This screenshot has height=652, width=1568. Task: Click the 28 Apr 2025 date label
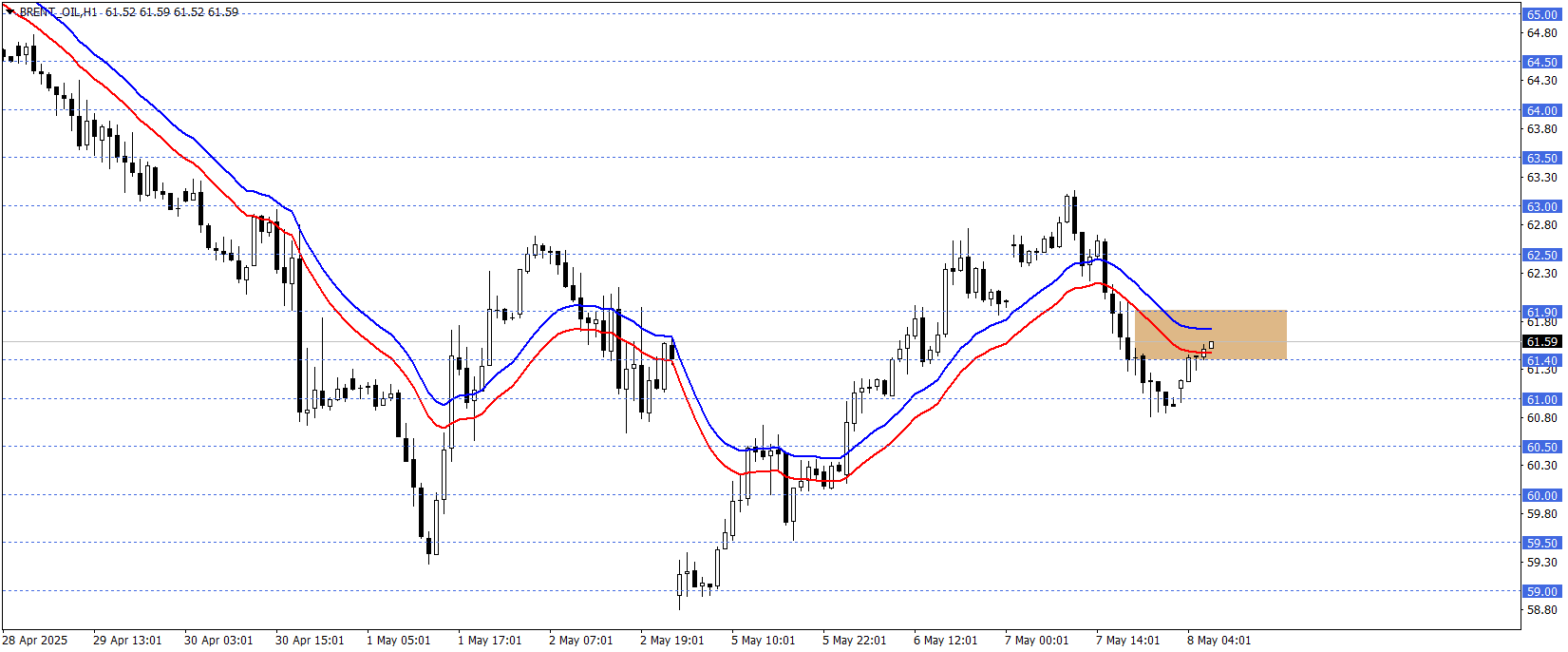pos(35,640)
